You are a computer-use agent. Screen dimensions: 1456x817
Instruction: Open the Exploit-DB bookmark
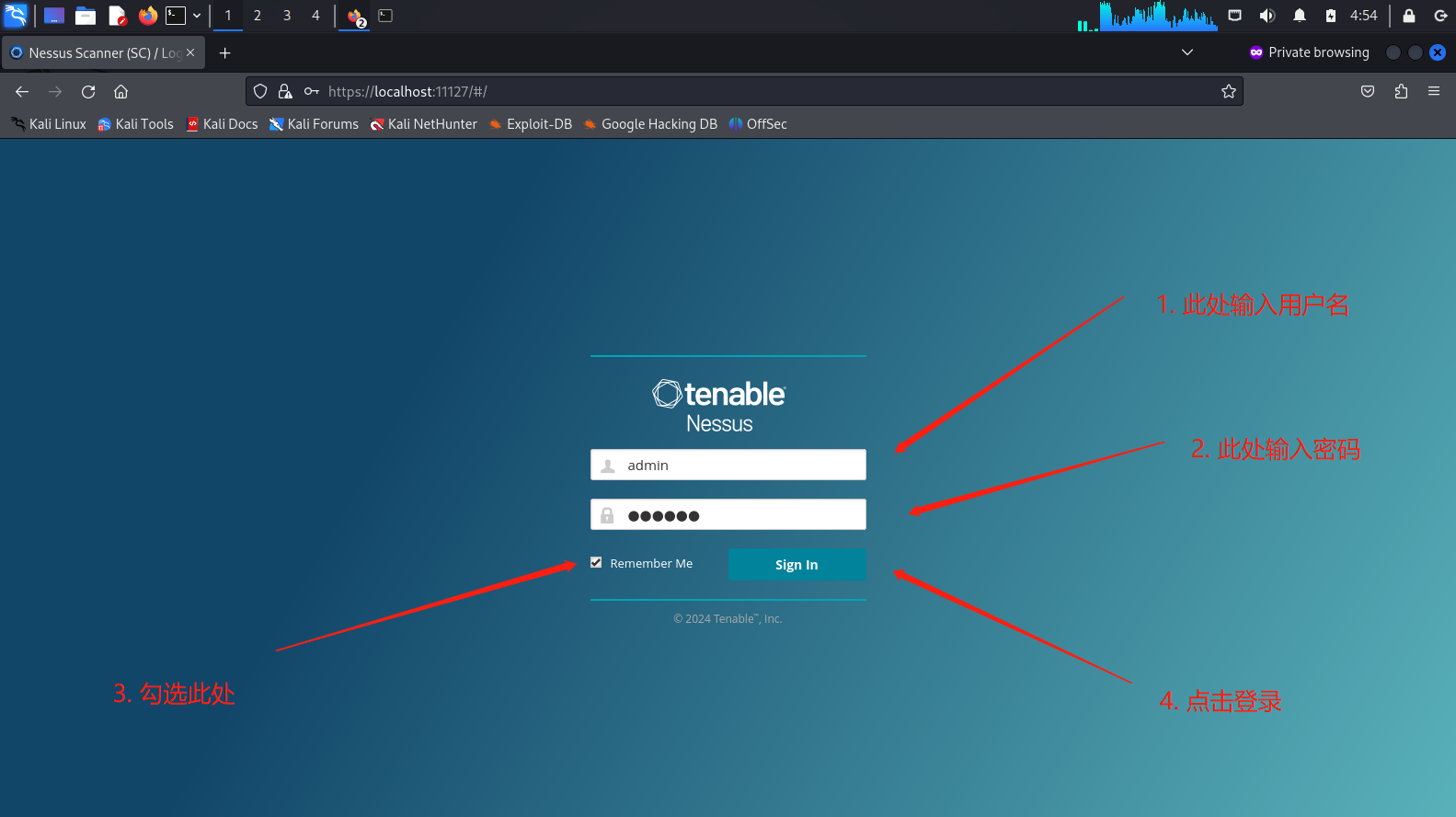[x=530, y=124]
